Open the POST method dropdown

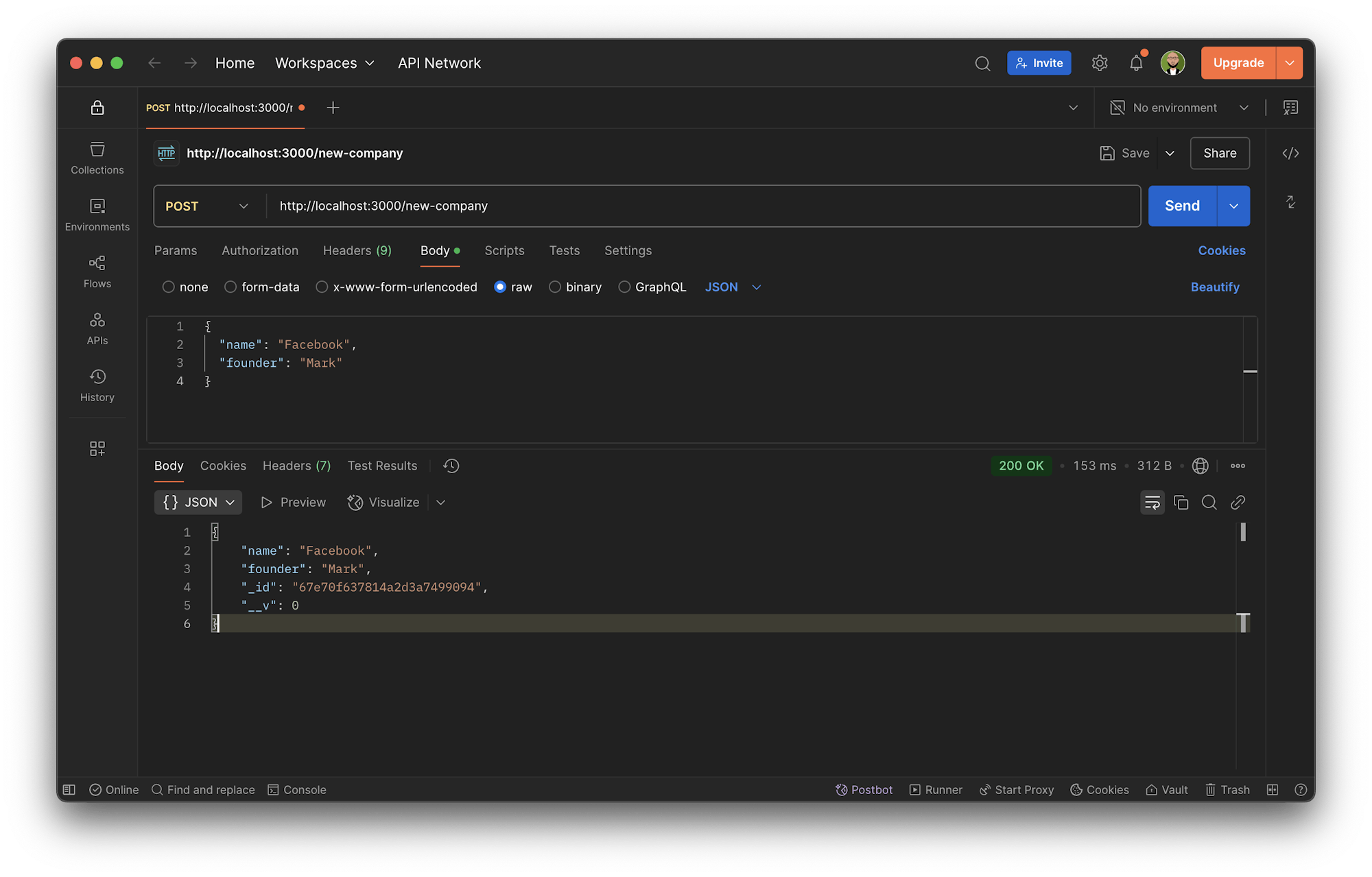coord(206,206)
